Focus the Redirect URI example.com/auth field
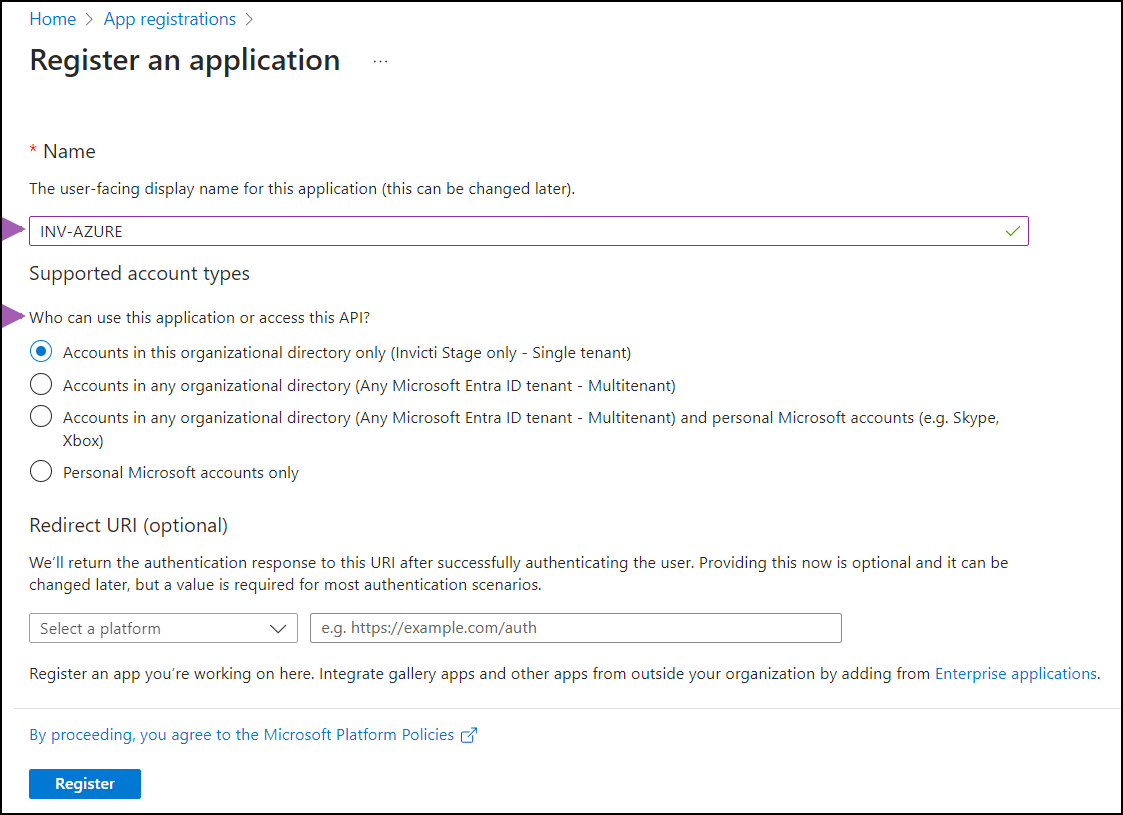 [x=576, y=628]
